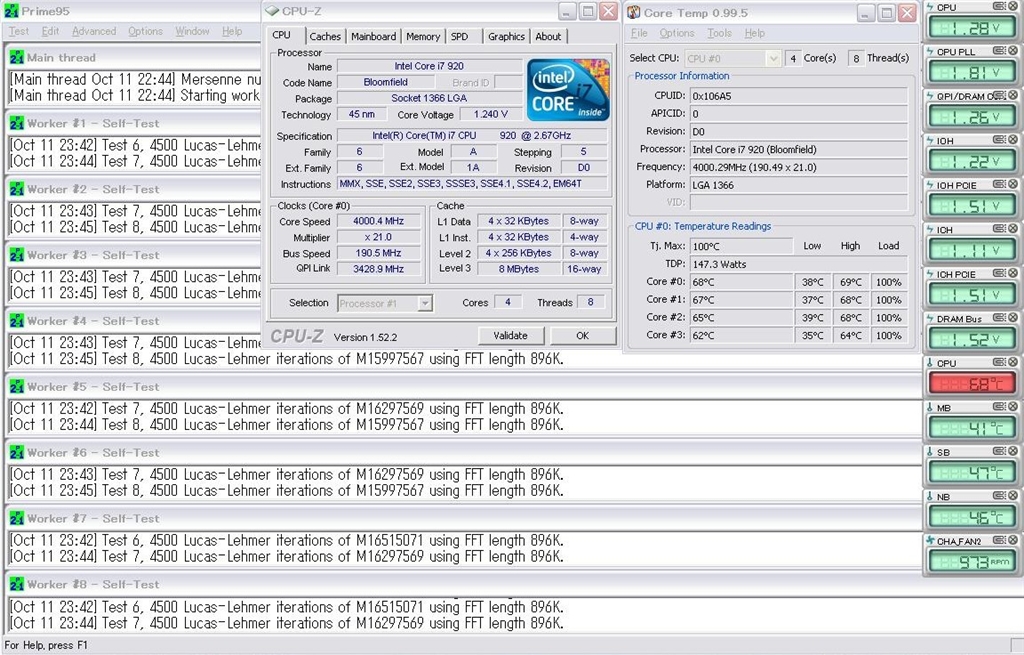Switch to the SPD tab in CPU-Z
Viewport: 1024px width, 655px height.
(460, 37)
